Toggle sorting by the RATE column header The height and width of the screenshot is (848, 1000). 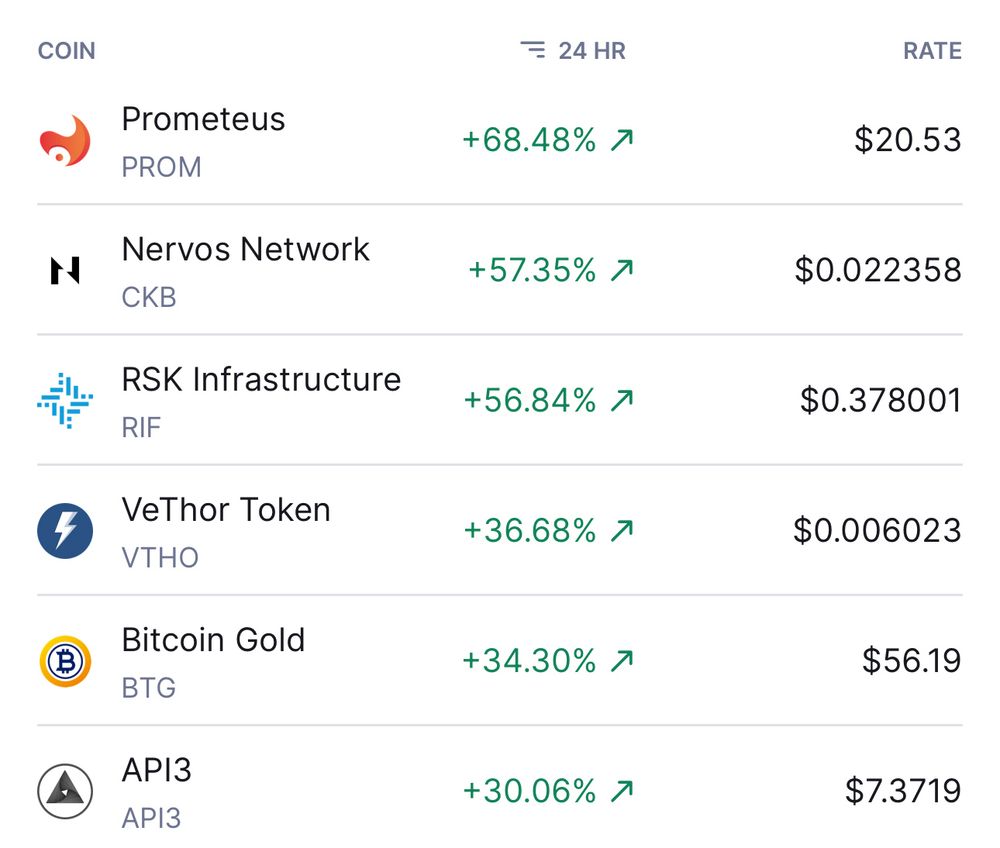tap(934, 50)
